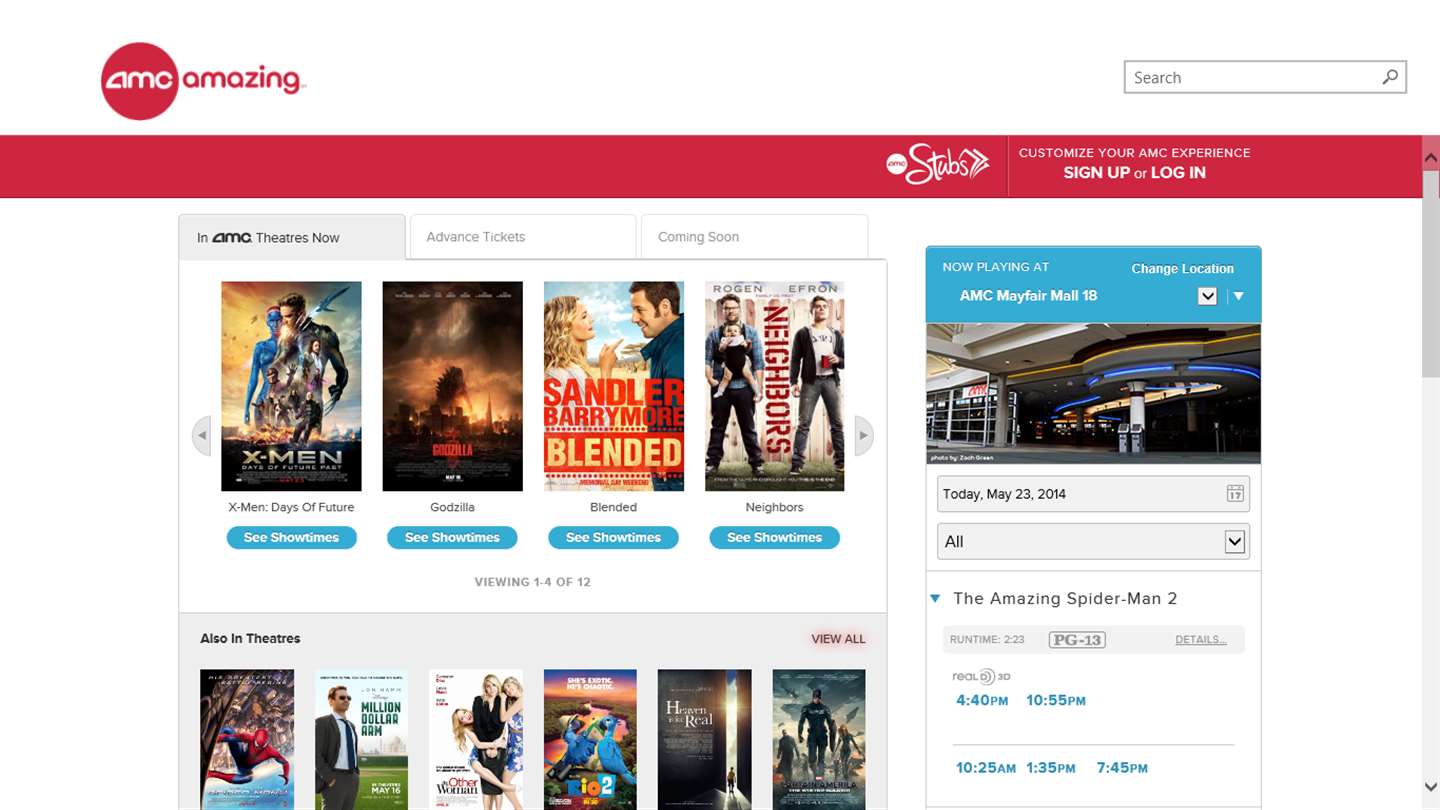Collapse The Amazing Spider-Man 2 showtimes

click(x=935, y=599)
